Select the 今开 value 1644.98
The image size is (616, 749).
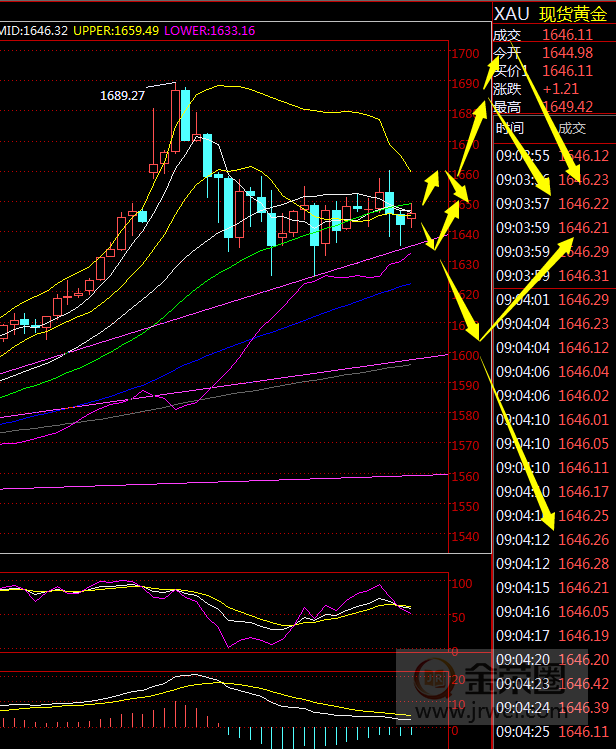[x=567, y=53]
